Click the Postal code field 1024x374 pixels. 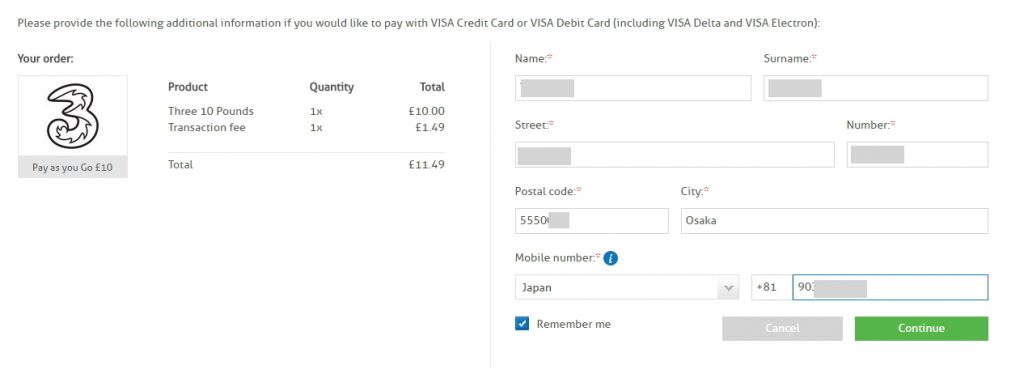point(592,221)
